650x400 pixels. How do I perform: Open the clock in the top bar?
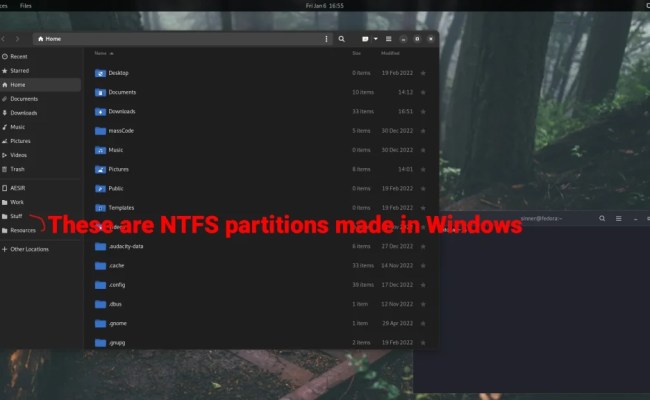[325, 5]
